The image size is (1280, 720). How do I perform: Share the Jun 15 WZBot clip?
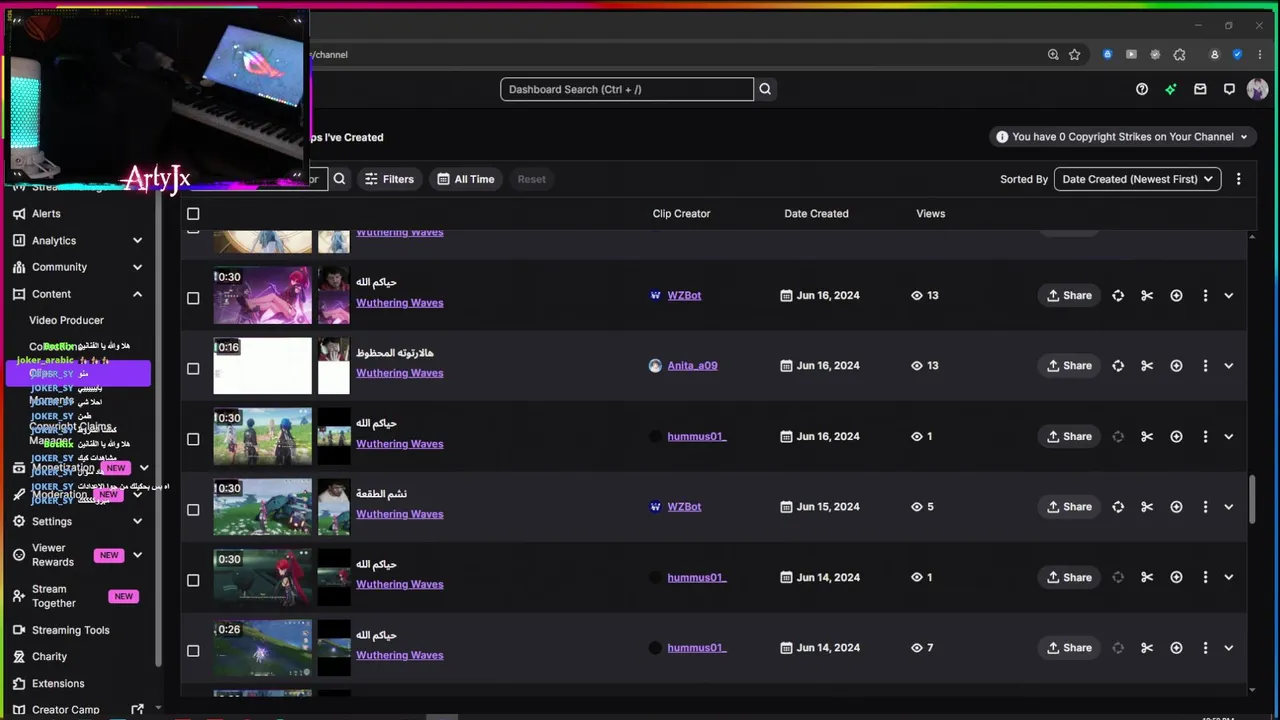[x=1069, y=507]
